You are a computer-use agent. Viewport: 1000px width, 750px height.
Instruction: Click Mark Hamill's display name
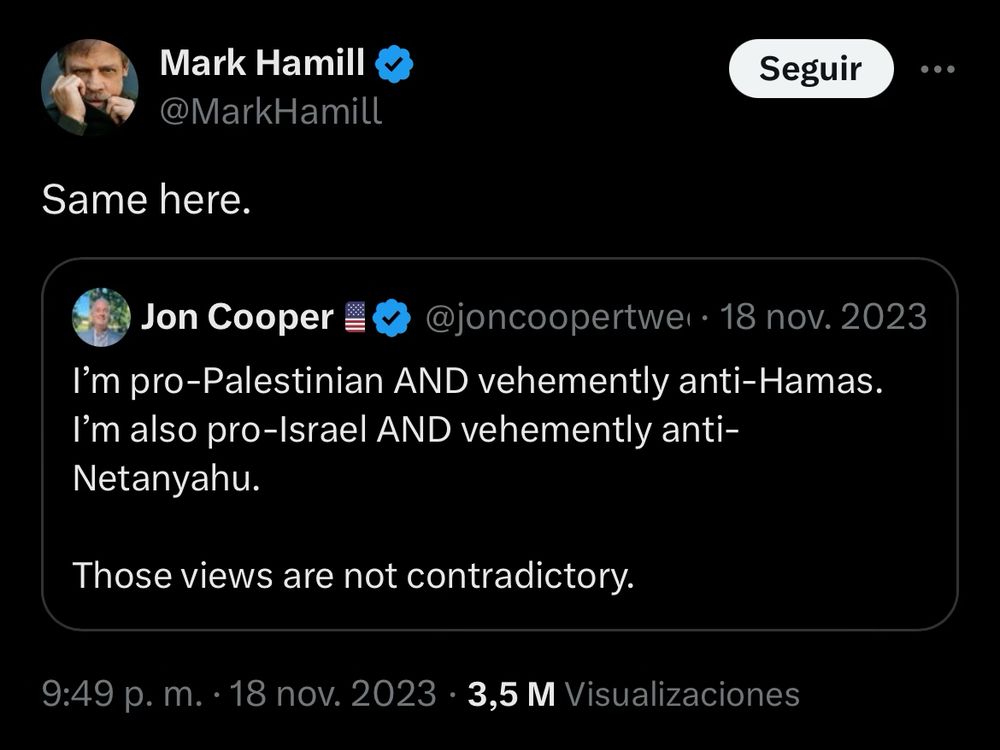point(264,62)
